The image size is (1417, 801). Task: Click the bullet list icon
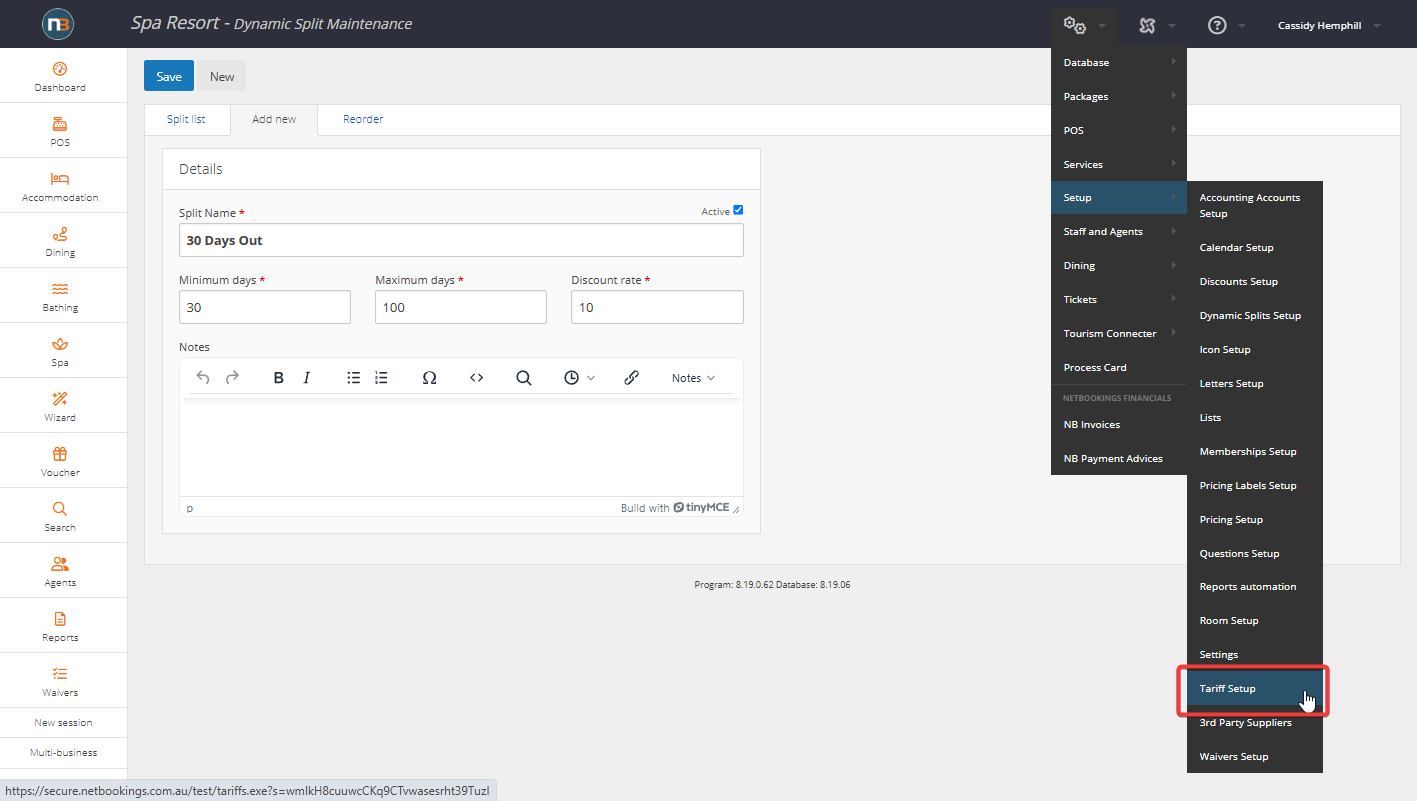pyautogui.click(x=353, y=378)
